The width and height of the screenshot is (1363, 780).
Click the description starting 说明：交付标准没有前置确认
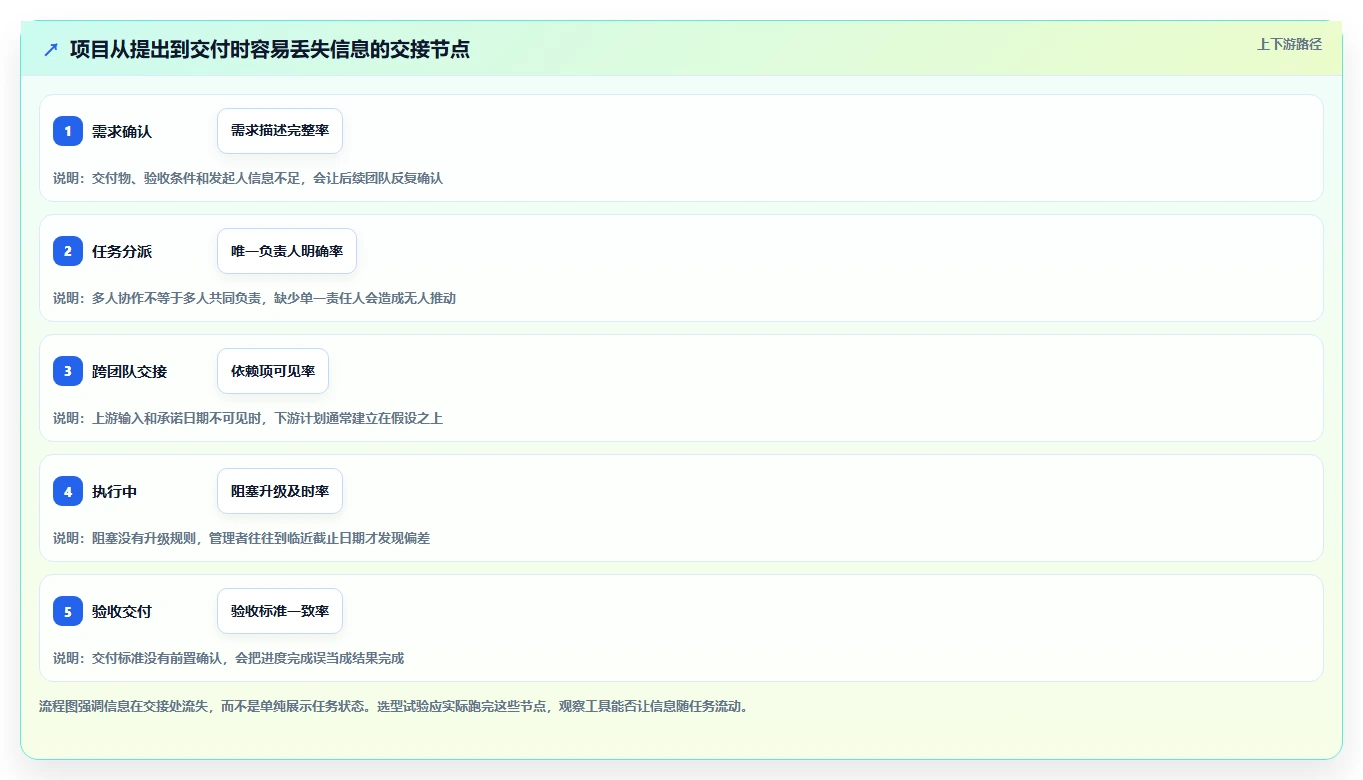click(229, 658)
